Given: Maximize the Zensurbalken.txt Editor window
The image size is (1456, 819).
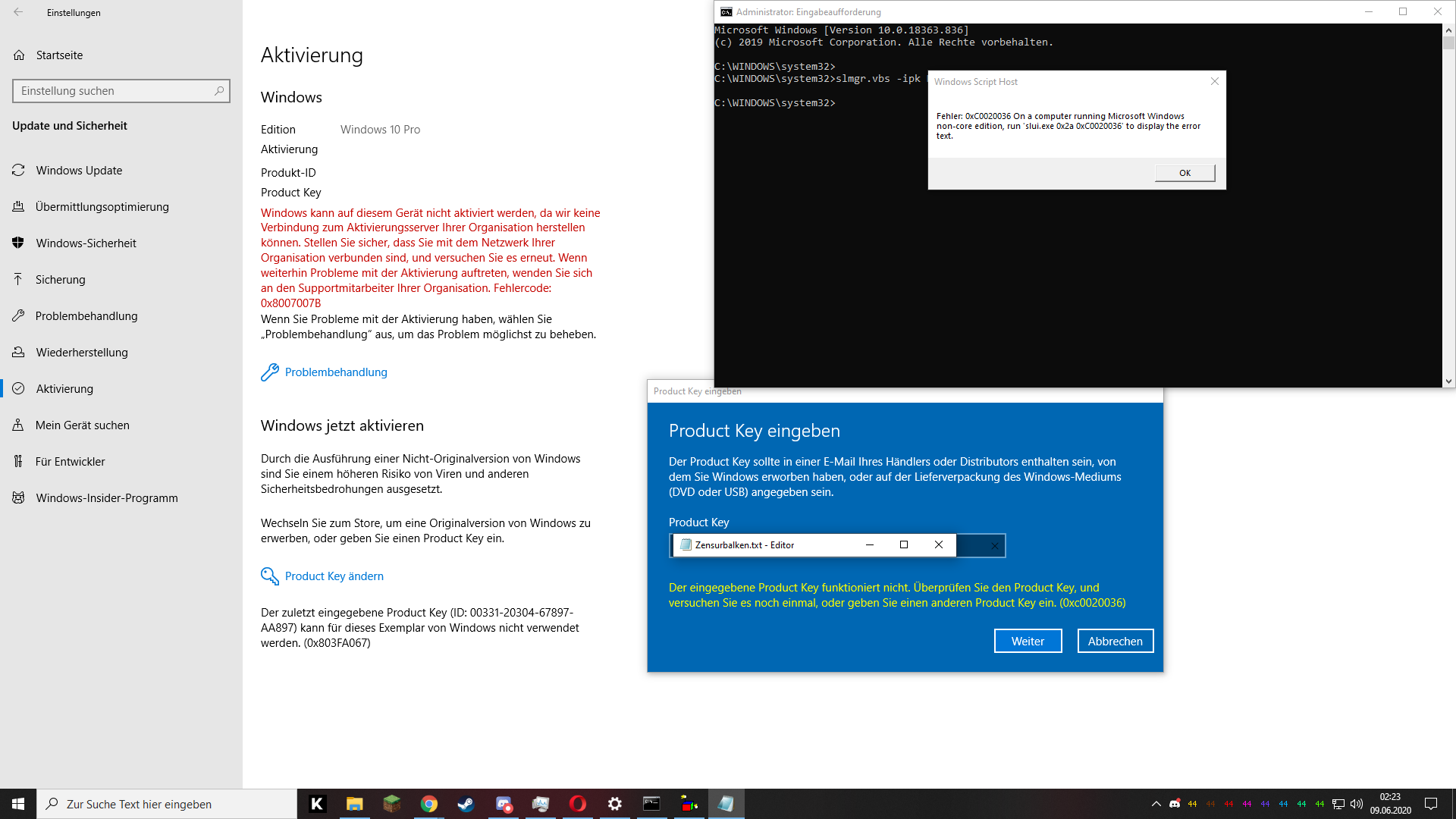Looking at the screenshot, I should (904, 545).
